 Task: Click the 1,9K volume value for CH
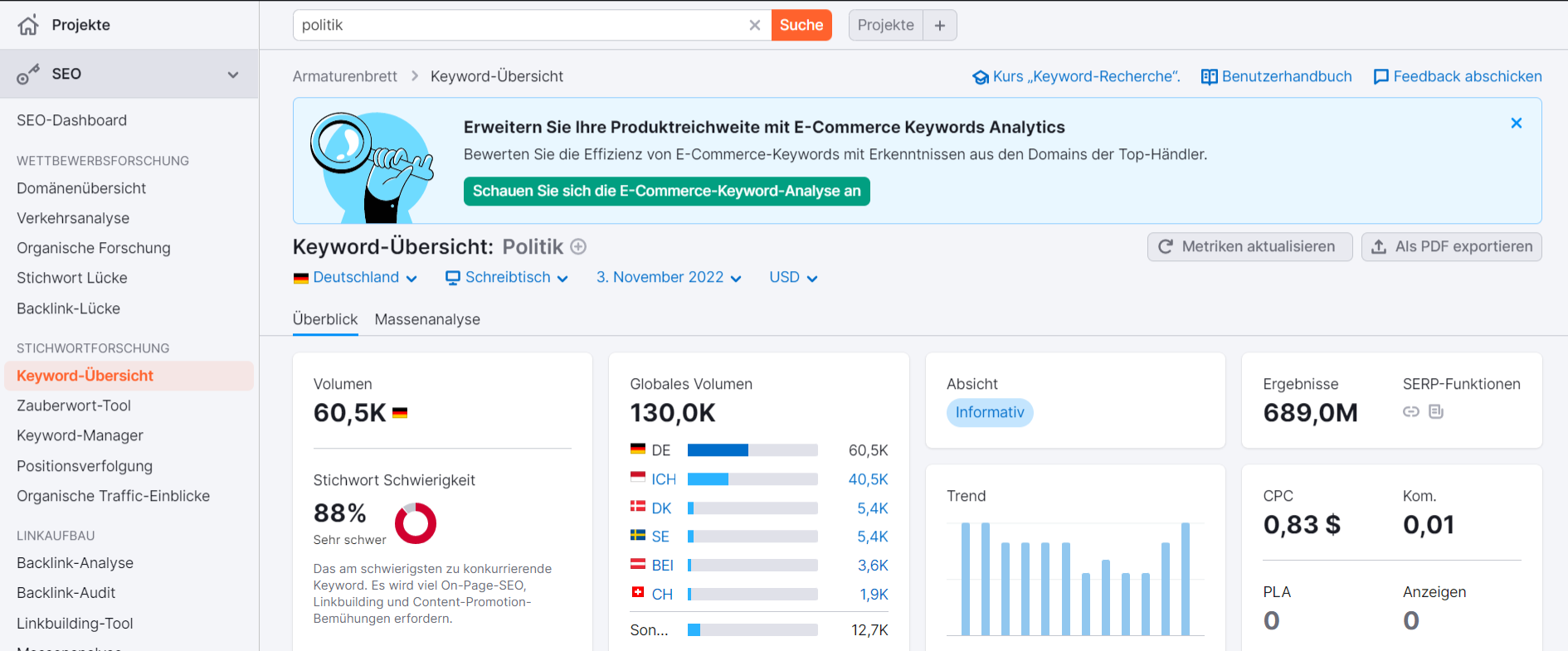[x=874, y=595]
